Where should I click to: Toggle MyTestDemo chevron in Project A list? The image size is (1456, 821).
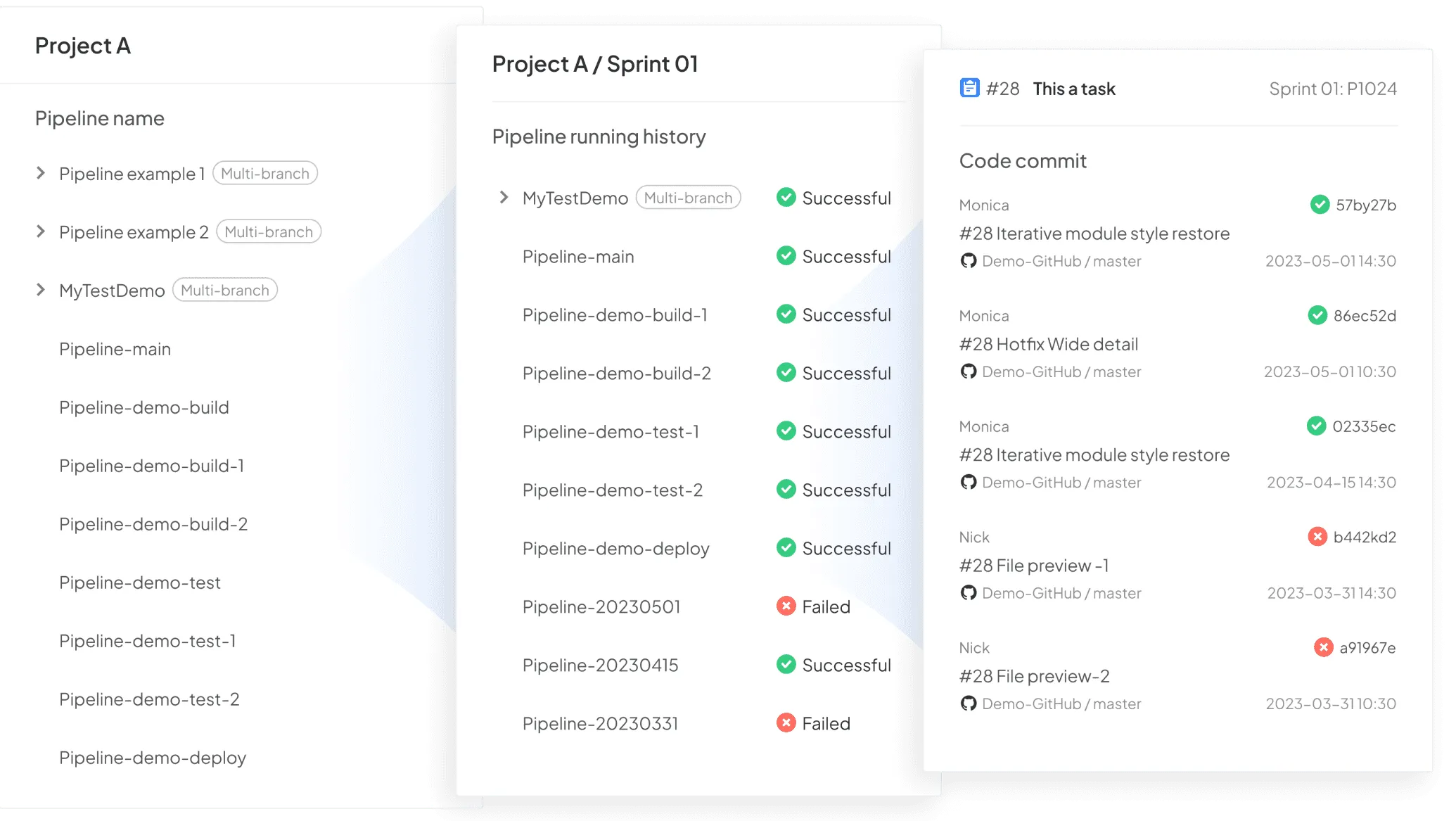(41, 290)
